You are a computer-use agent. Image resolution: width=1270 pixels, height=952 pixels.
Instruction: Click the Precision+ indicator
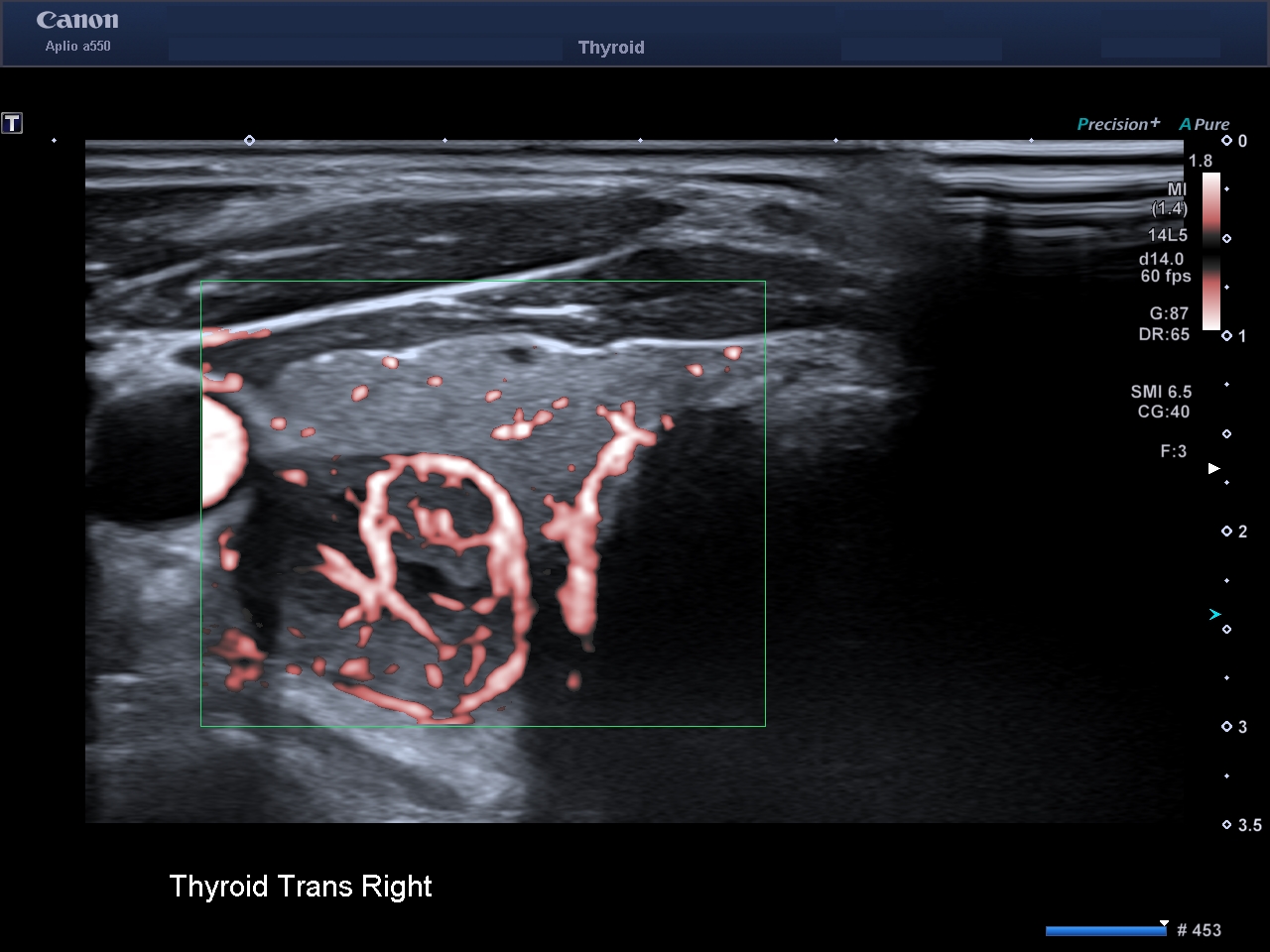pyautogui.click(x=1118, y=124)
